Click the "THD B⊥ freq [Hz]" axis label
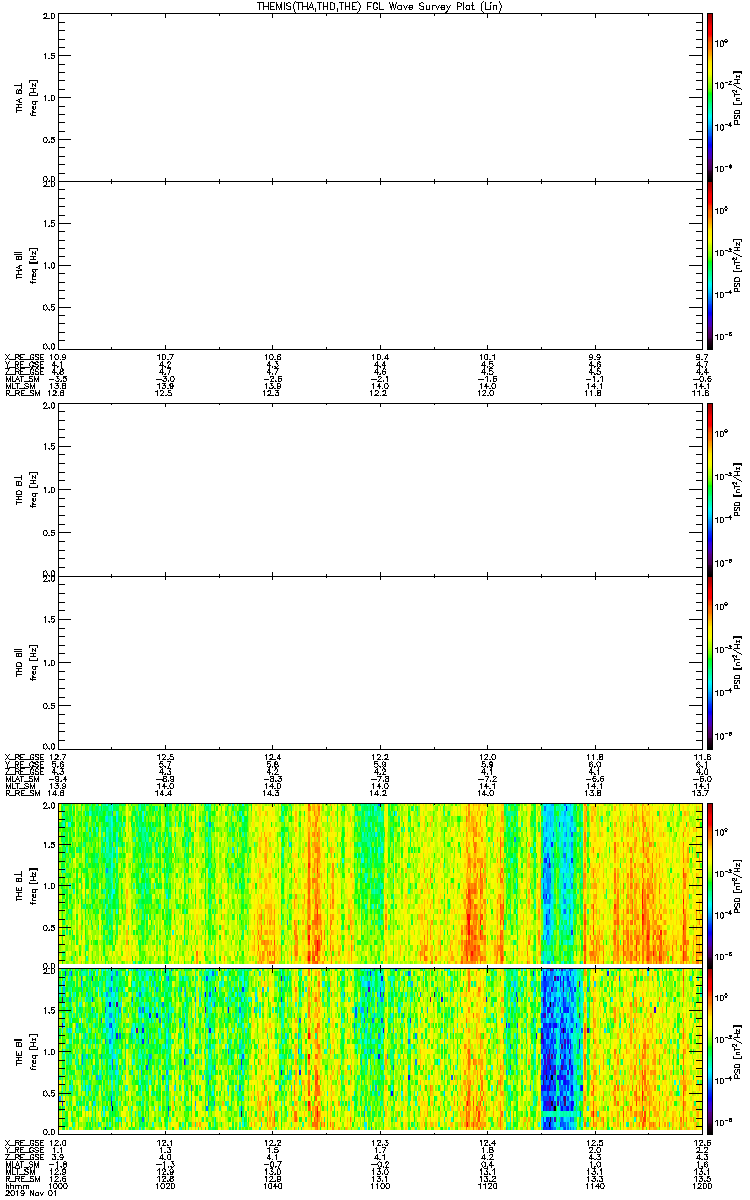 click(x=25, y=490)
